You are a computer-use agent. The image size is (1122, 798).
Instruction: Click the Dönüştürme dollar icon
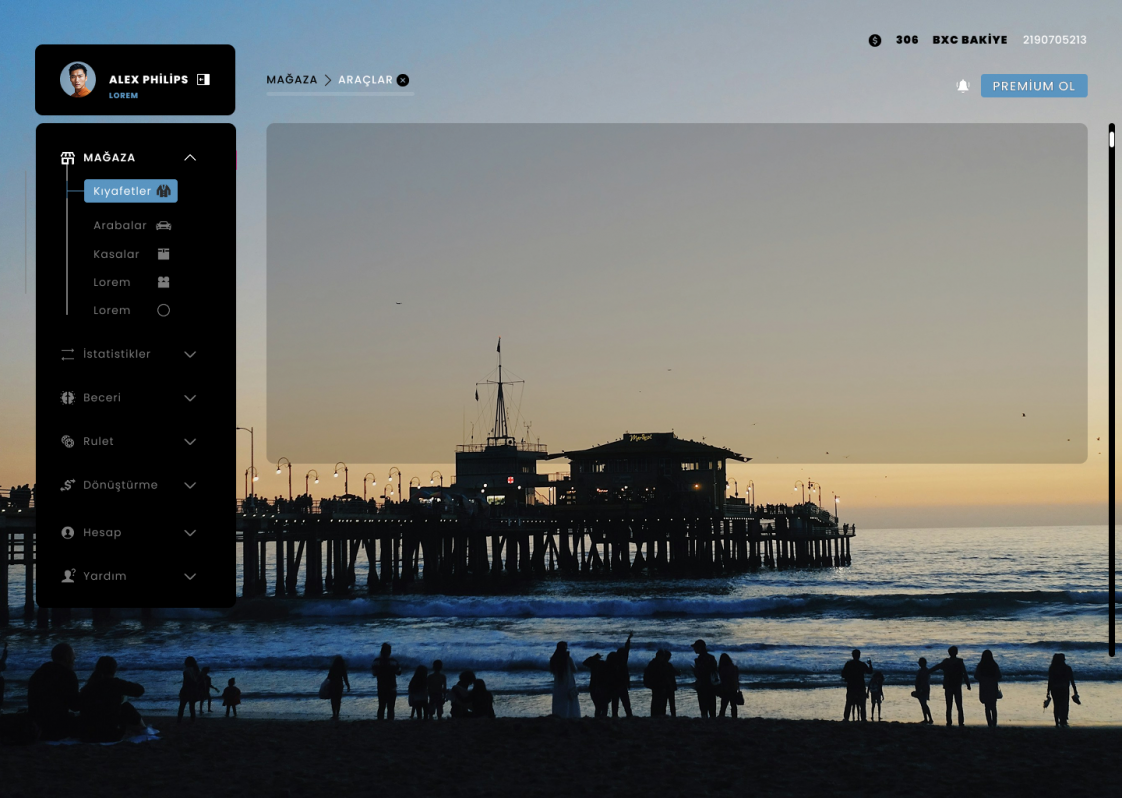click(x=68, y=485)
